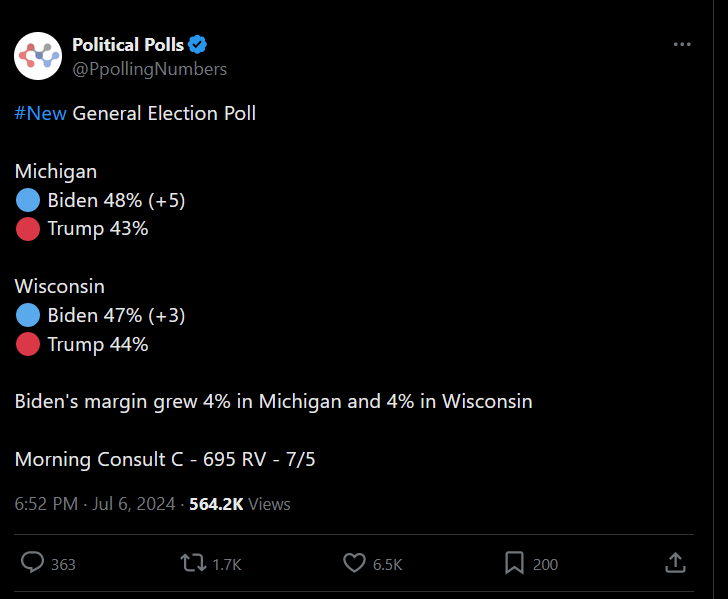Click the blue verified badge
The image size is (728, 599).
(x=197, y=45)
